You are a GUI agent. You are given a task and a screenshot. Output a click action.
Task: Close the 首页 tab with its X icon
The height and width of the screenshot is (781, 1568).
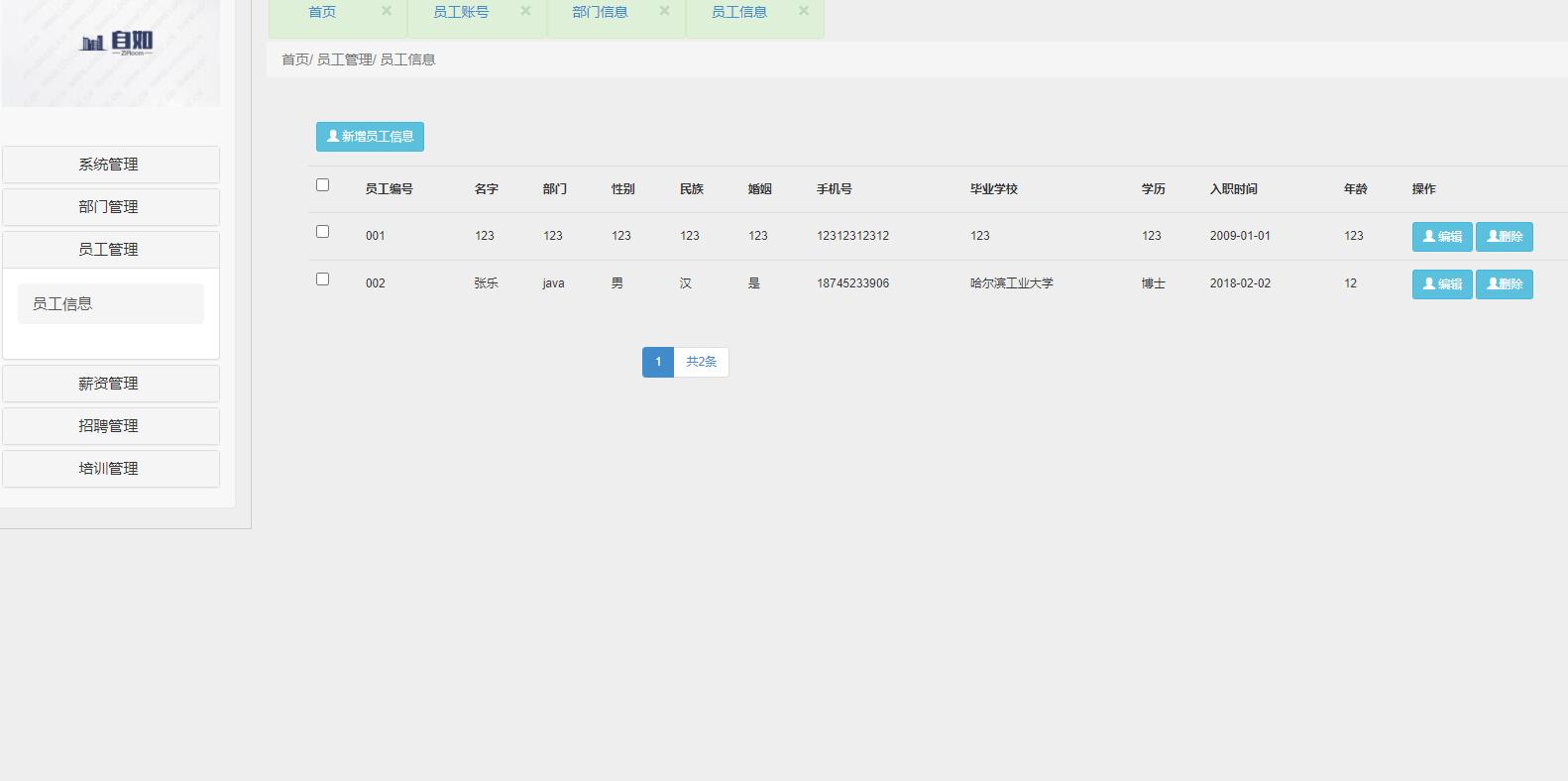point(387,11)
